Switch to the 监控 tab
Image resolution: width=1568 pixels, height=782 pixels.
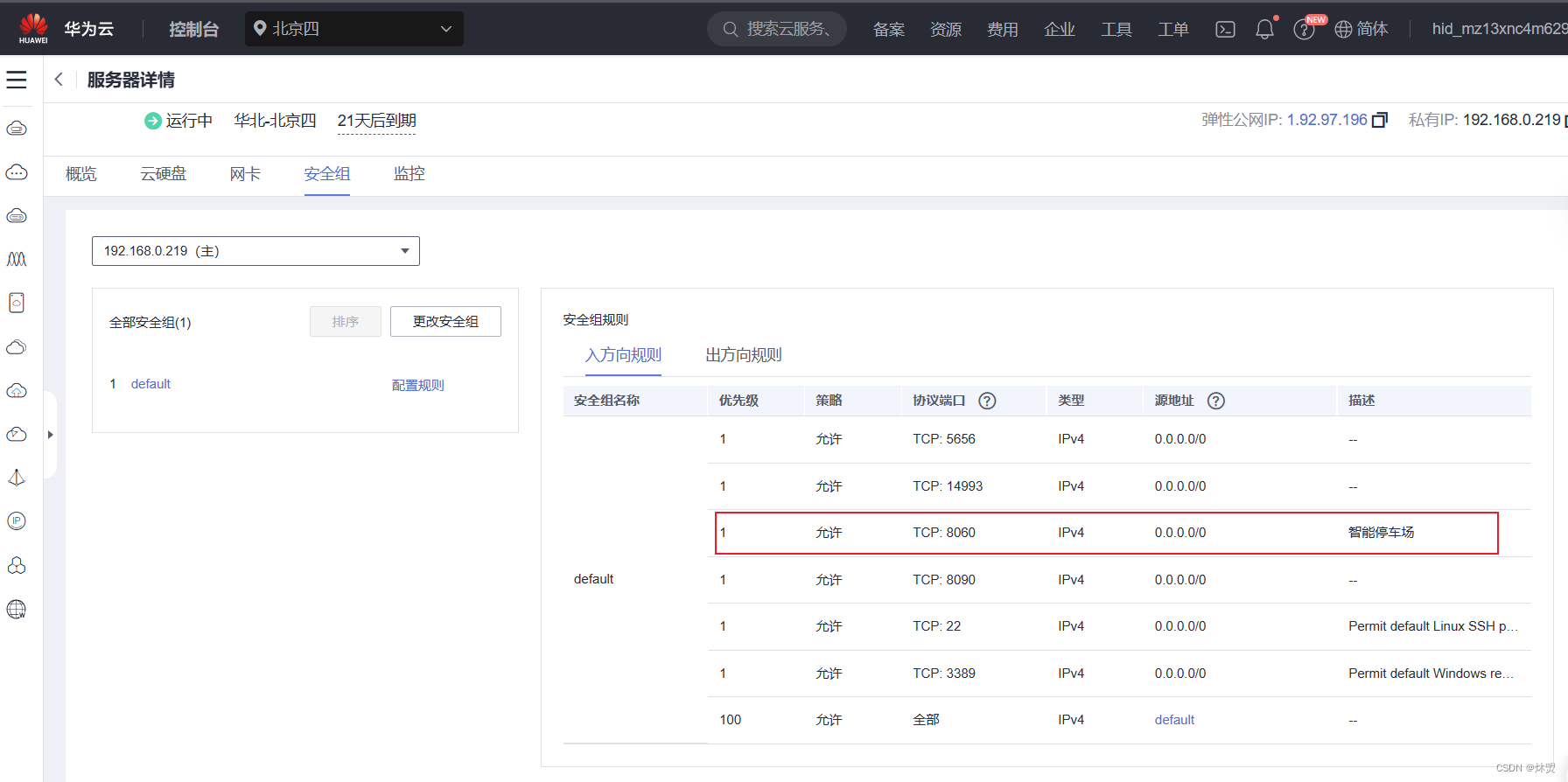tap(409, 174)
